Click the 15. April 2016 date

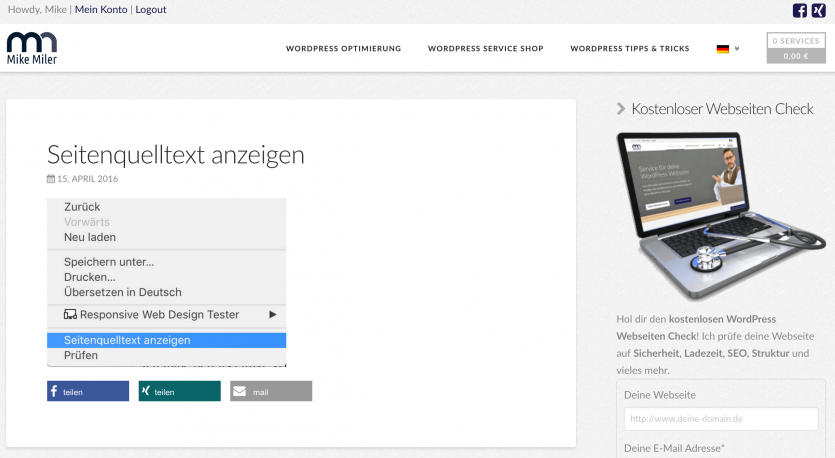[x=87, y=179]
